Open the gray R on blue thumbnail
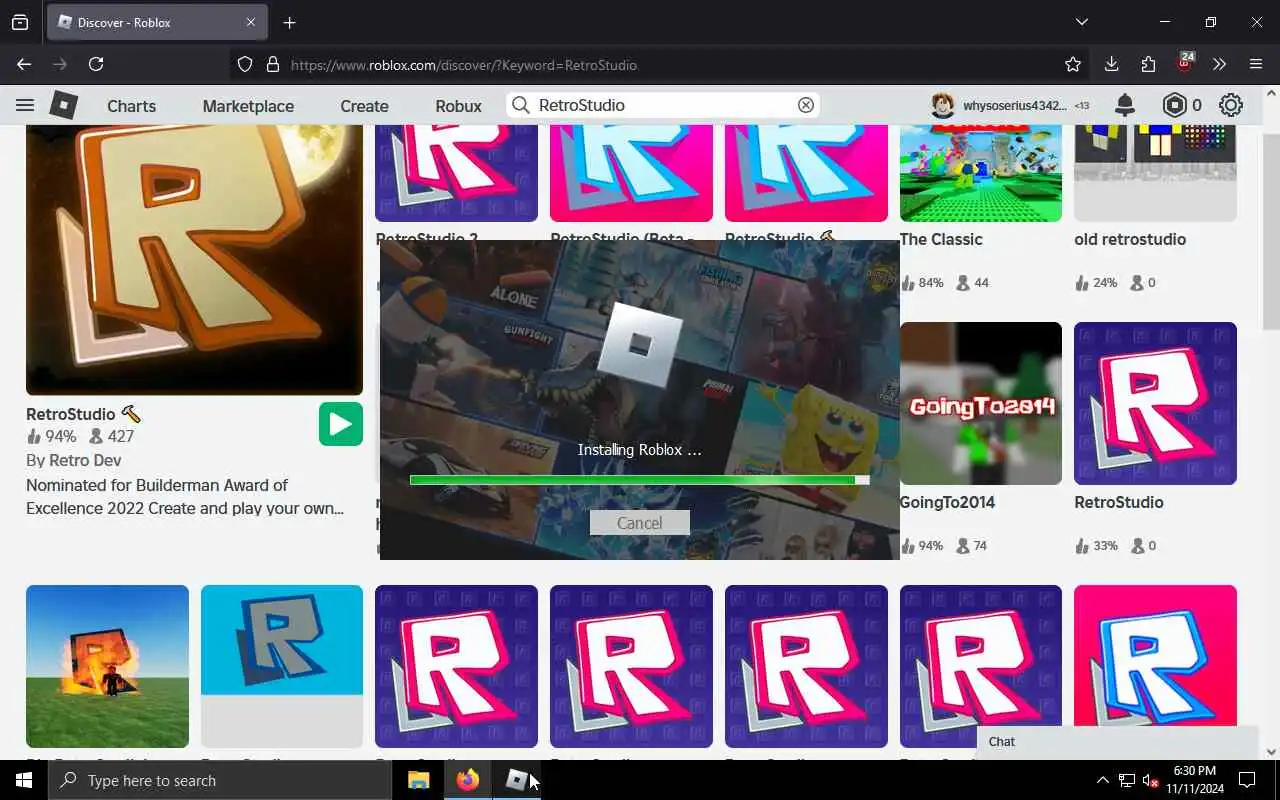1280x800 pixels. click(282, 666)
